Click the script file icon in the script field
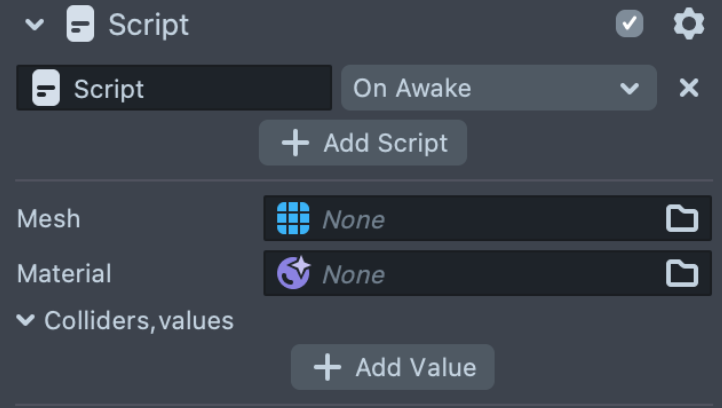Viewport: 722px width, 408px height. pos(46,89)
